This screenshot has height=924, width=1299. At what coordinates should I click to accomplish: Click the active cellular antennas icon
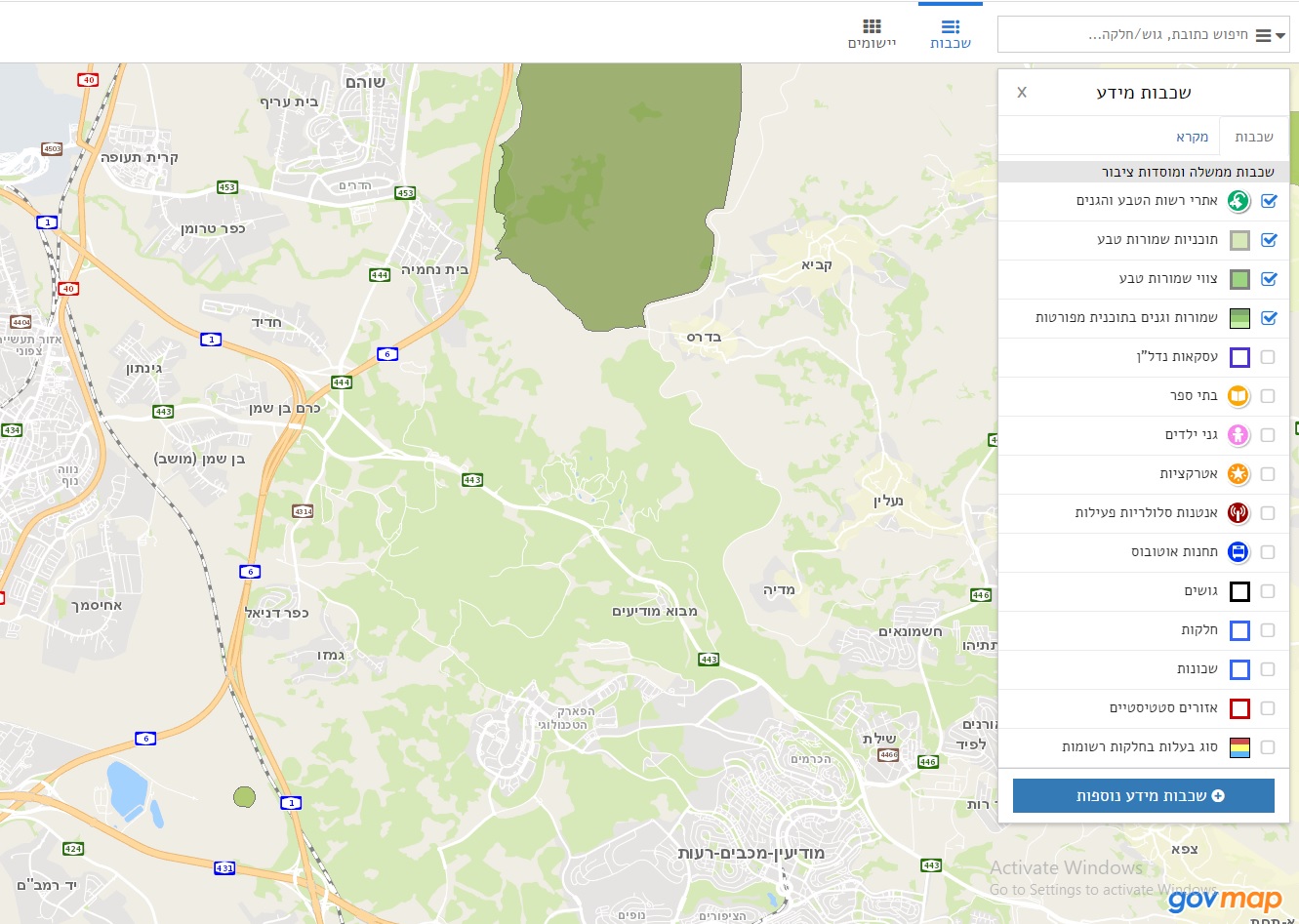tap(1238, 513)
